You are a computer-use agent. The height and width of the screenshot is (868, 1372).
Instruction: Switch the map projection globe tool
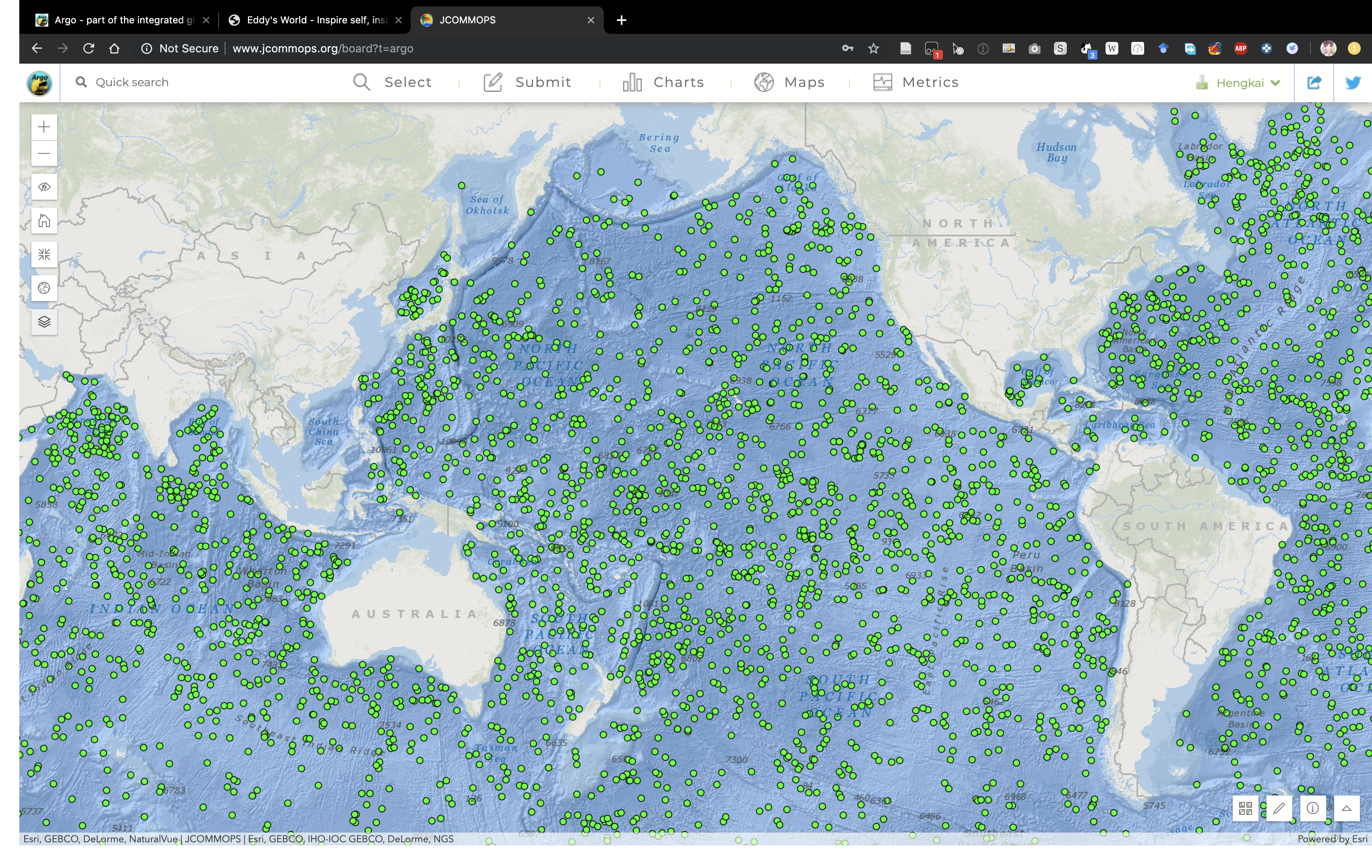coord(44,288)
